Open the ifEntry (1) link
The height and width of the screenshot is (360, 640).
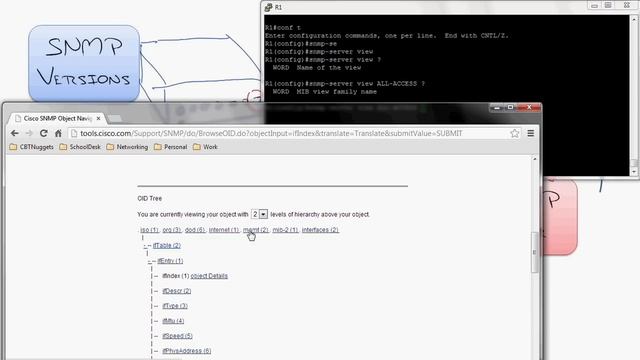[170, 261]
